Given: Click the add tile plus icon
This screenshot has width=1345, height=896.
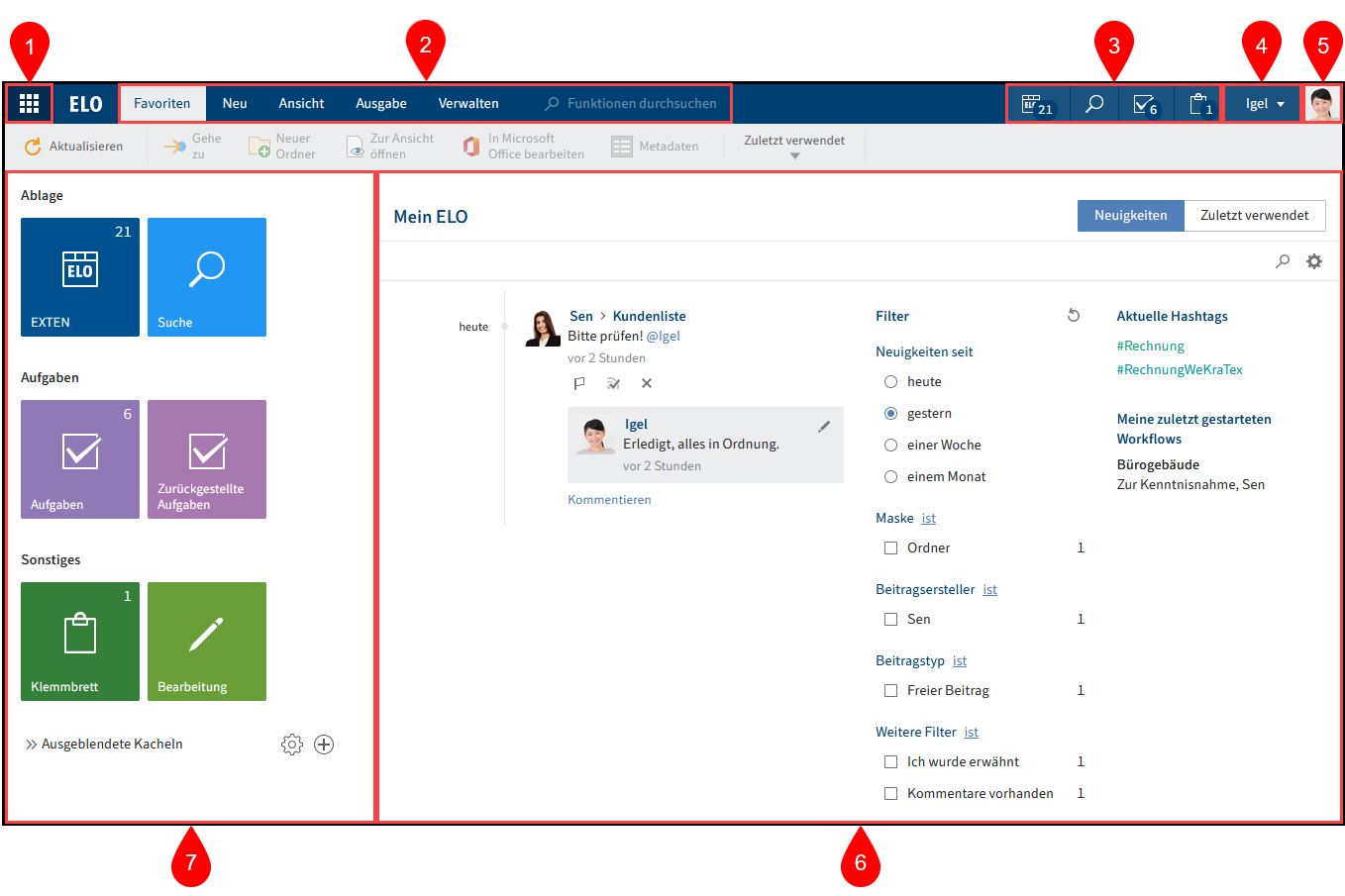Looking at the screenshot, I should [324, 745].
